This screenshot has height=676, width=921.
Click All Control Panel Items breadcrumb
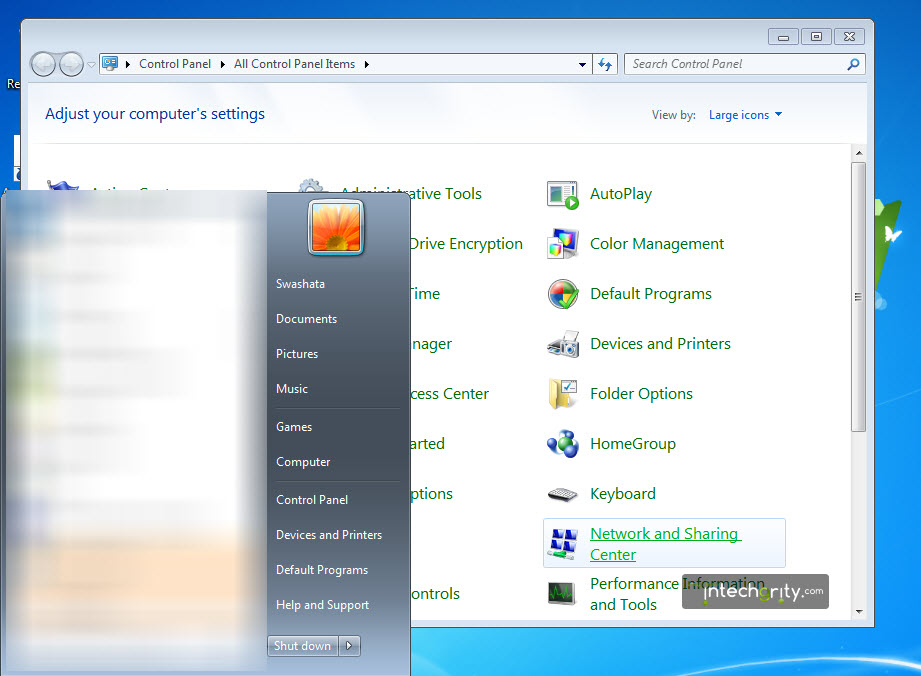(294, 64)
